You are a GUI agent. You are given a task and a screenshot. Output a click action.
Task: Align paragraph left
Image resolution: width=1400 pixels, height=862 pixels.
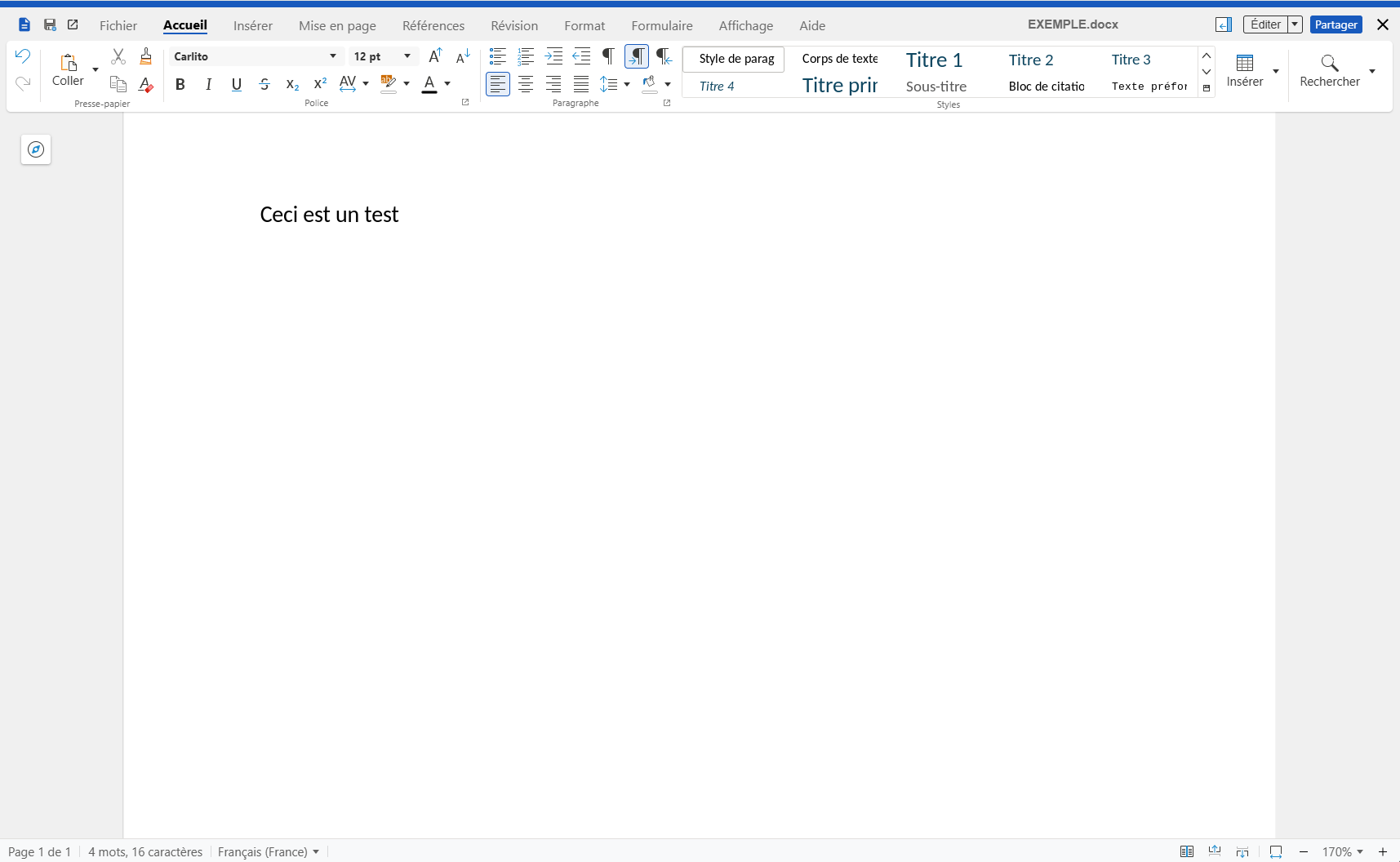coord(498,83)
